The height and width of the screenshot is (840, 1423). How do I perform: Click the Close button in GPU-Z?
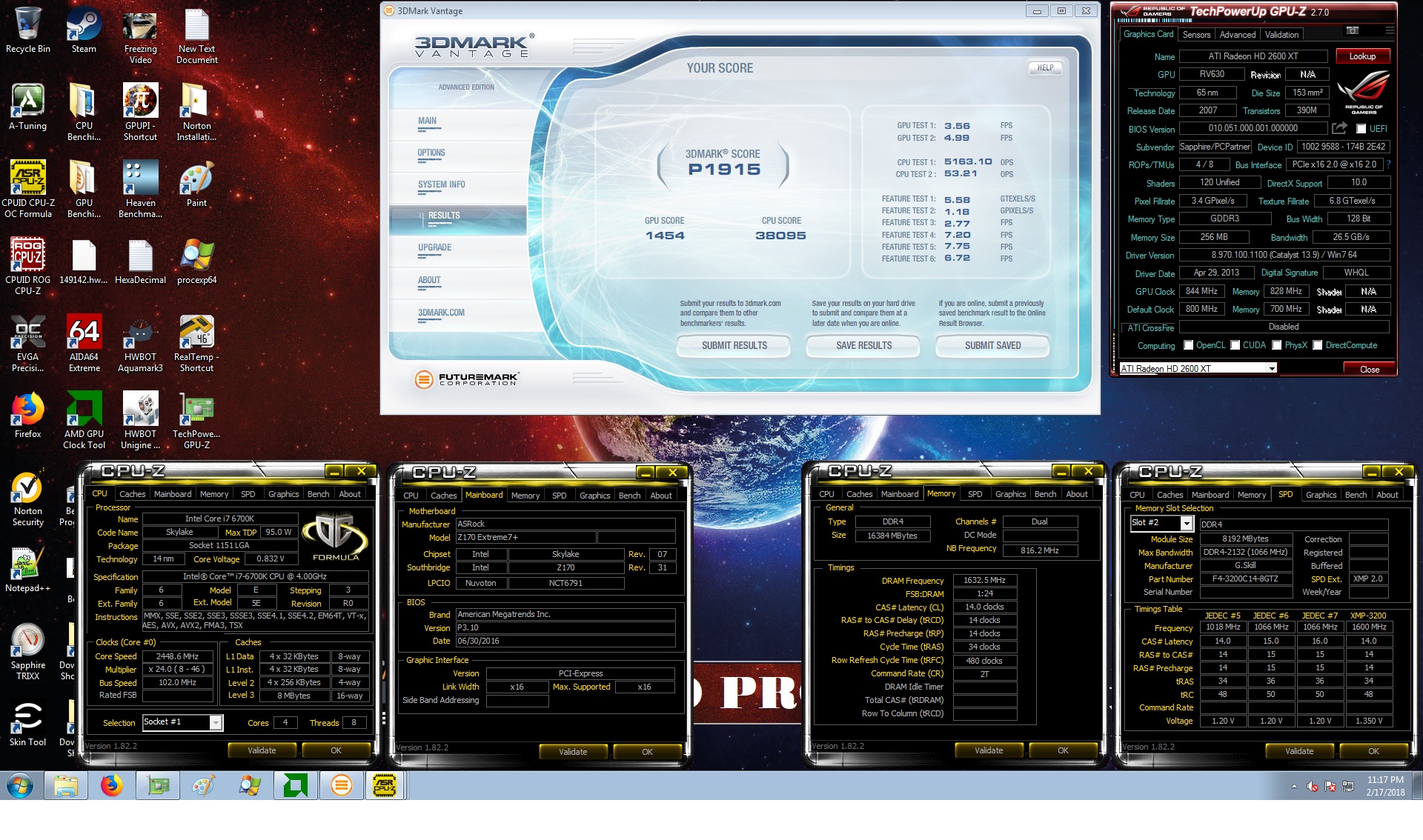point(1369,369)
